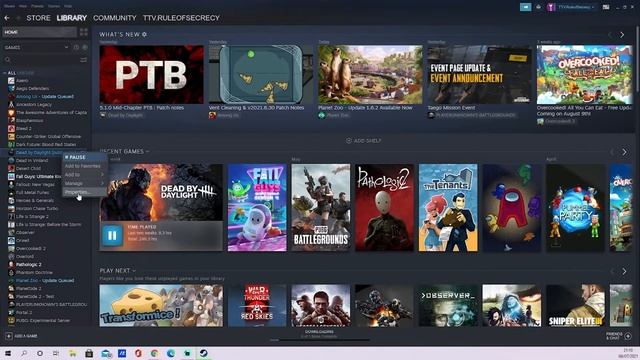Go to the library Home button
Image resolution: width=640 pixels, height=360 pixels.
click(x=40, y=32)
